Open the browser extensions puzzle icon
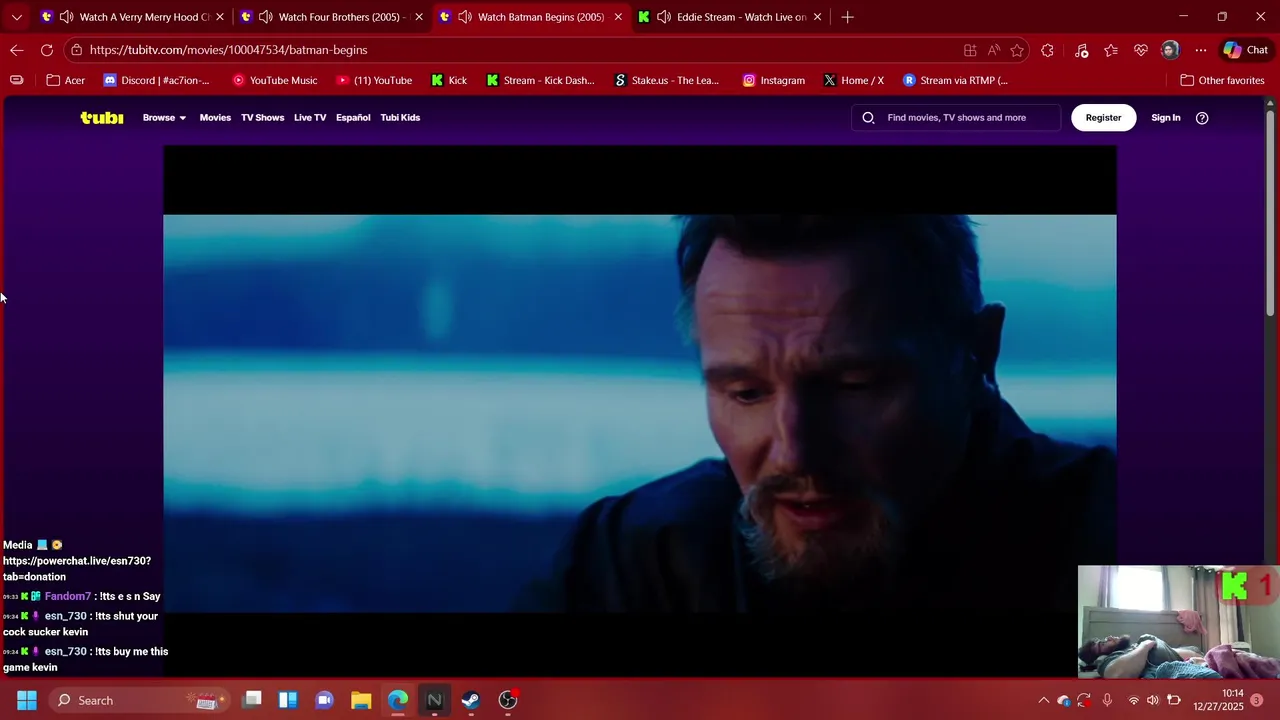The width and height of the screenshot is (1280, 720). (1047, 50)
